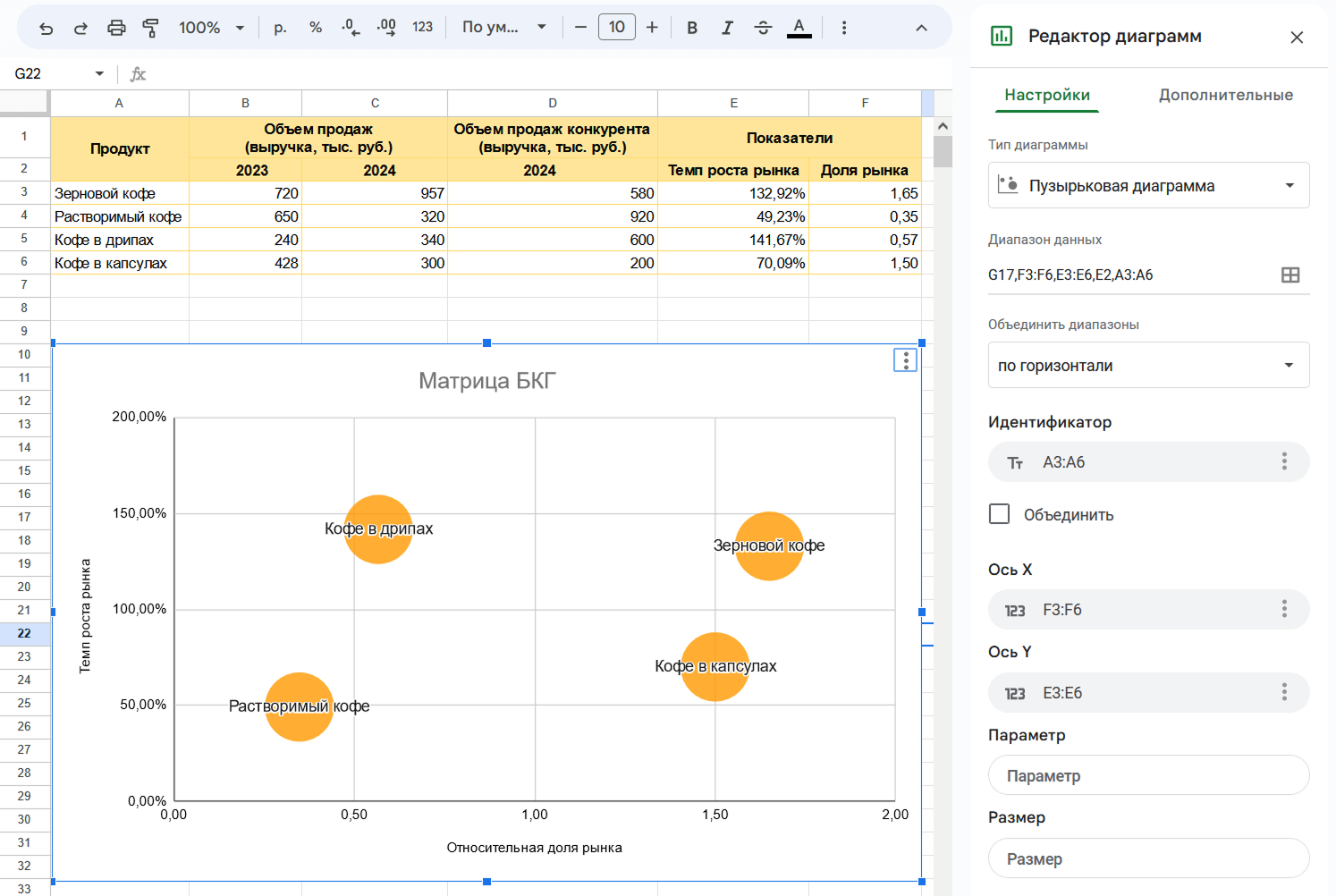
Task: Undo the last action
Action: (x=47, y=28)
